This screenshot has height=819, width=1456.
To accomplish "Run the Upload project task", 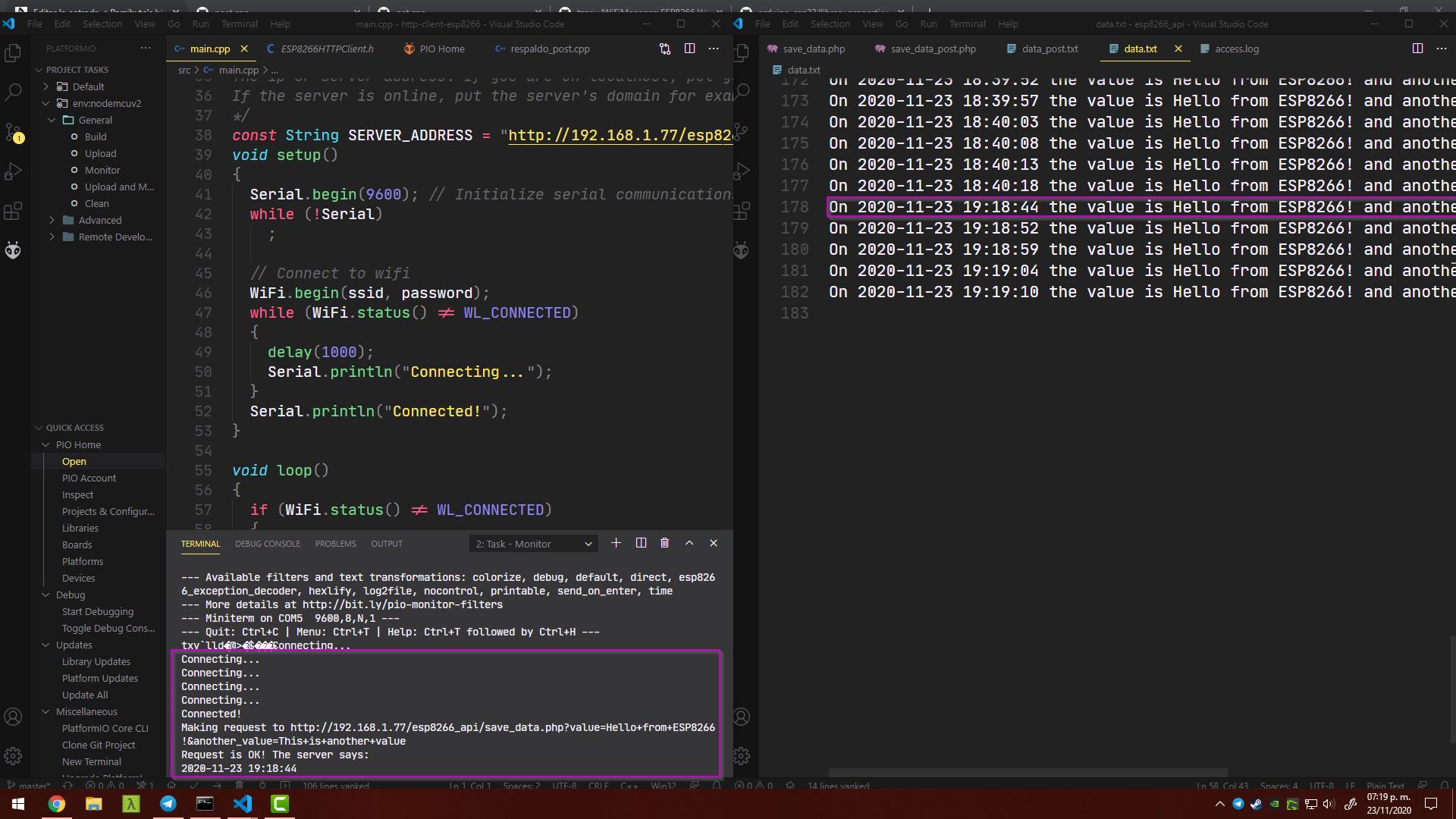I will pyautogui.click(x=100, y=153).
